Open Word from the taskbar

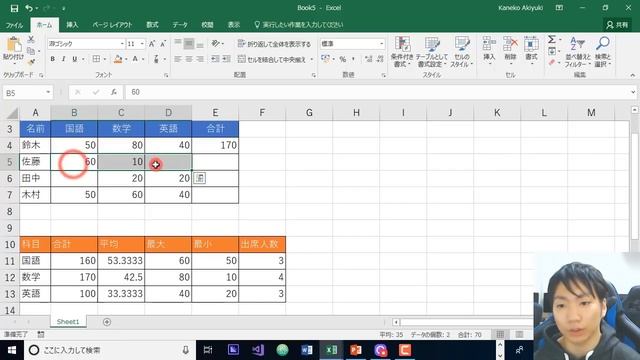coord(307,350)
